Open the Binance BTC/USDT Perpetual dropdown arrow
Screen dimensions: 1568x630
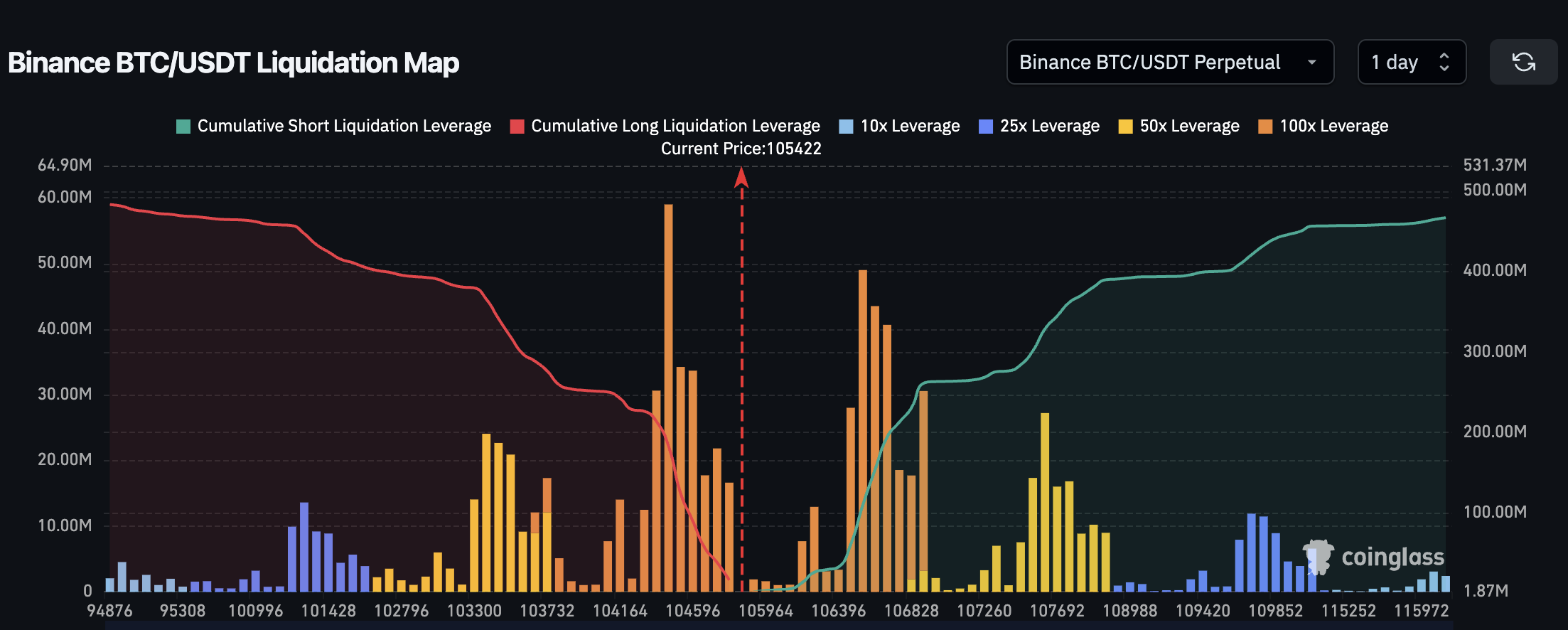point(1311,63)
